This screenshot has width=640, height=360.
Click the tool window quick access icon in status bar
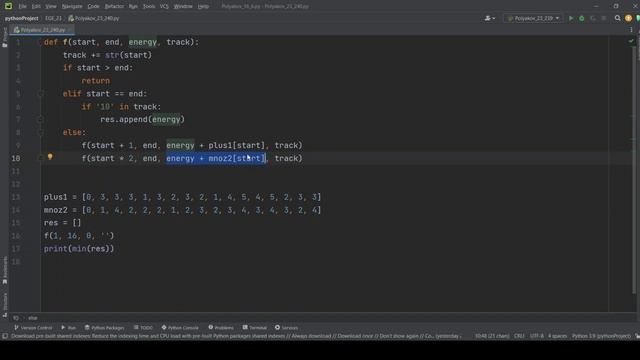coord(5,336)
